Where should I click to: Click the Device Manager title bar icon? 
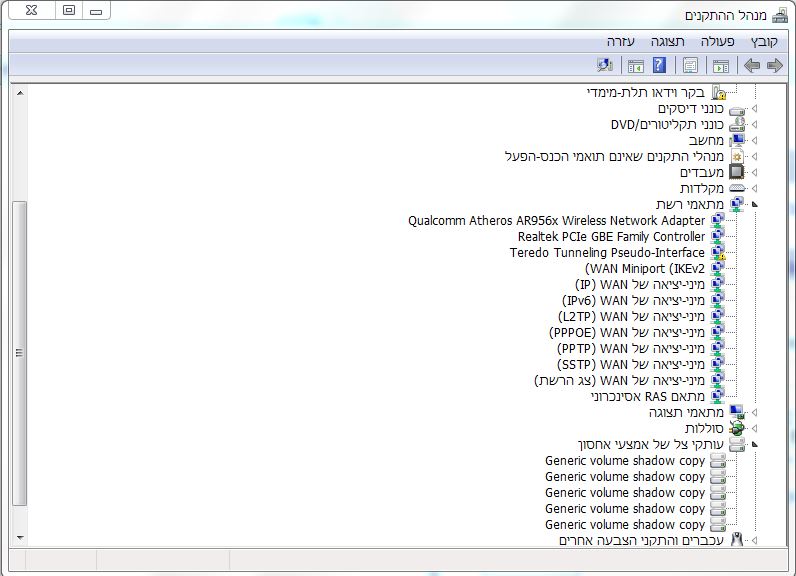(779, 16)
